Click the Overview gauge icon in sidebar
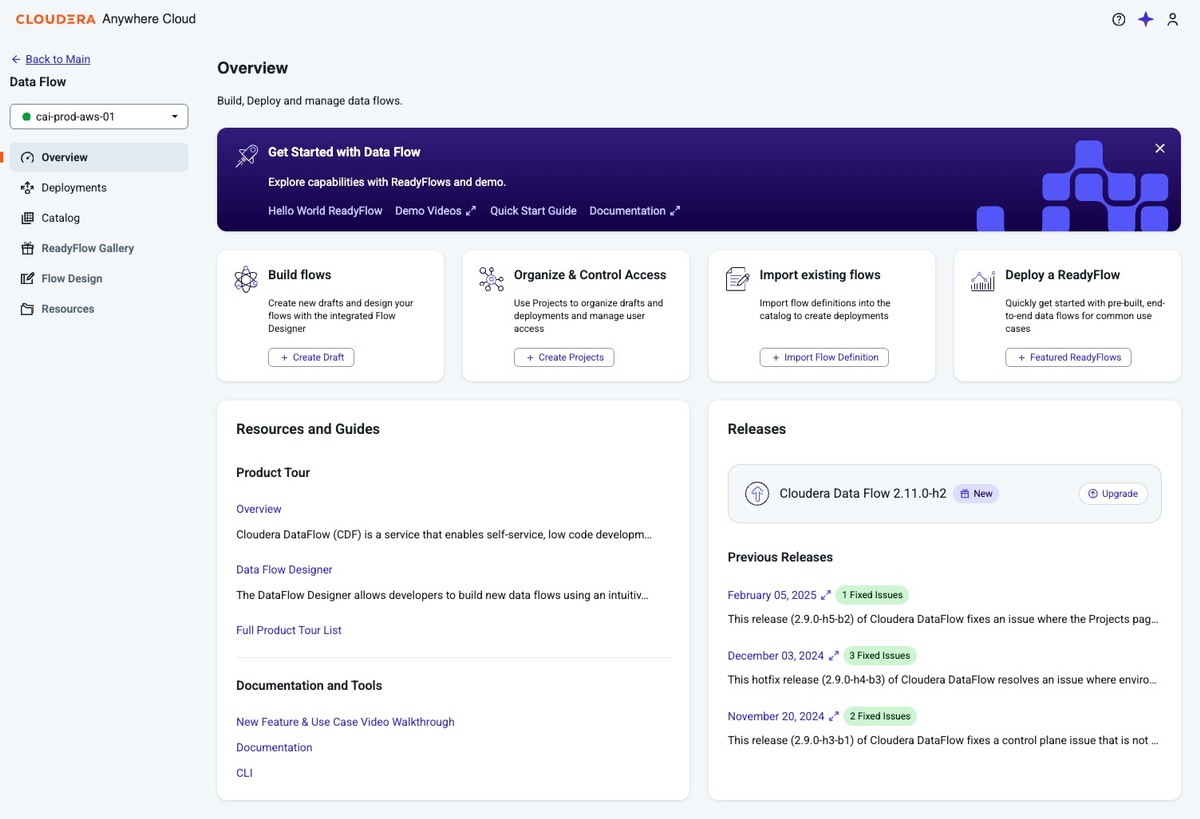Image resolution: width=1200 pixels, height=819 pixels. [x=27, y=157]
